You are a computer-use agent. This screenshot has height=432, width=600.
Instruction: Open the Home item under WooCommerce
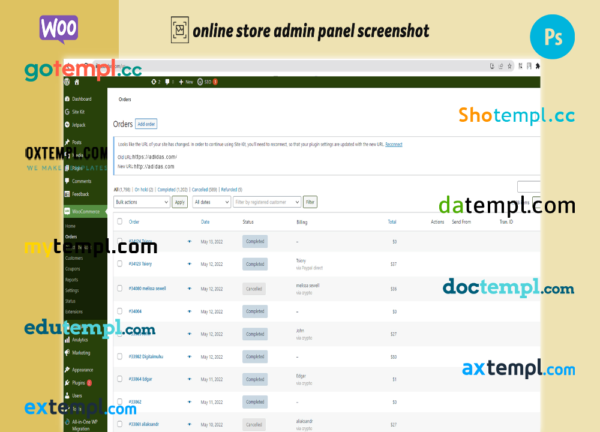(x=70, y=226)
